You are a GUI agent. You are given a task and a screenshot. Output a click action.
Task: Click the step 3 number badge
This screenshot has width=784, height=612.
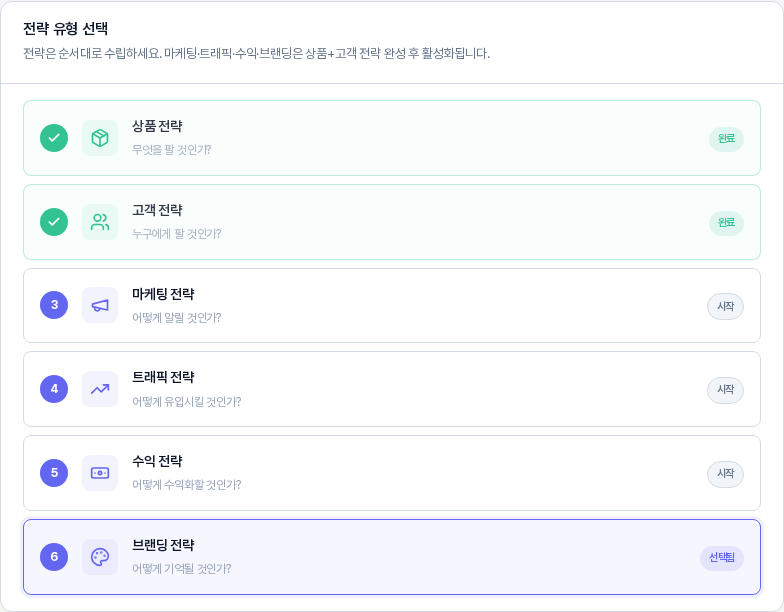click(x=54, y=305)
